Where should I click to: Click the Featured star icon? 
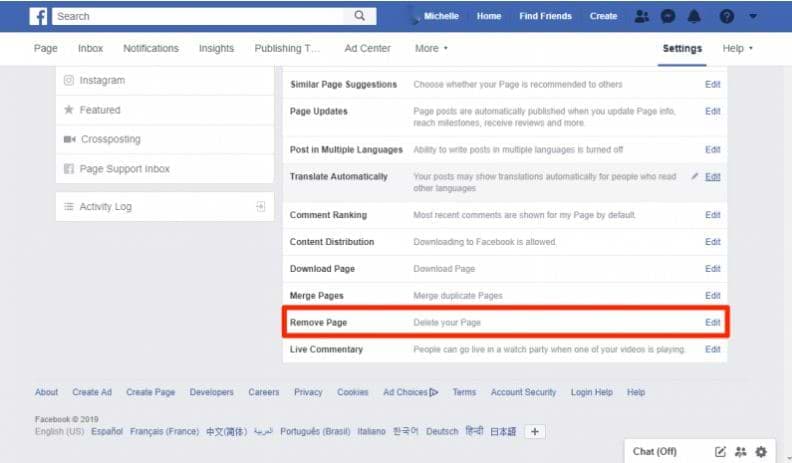[x=69, y=110]
